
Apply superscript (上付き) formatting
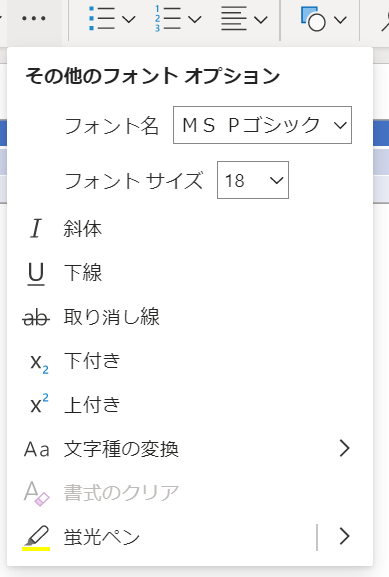tap(190, 405)
